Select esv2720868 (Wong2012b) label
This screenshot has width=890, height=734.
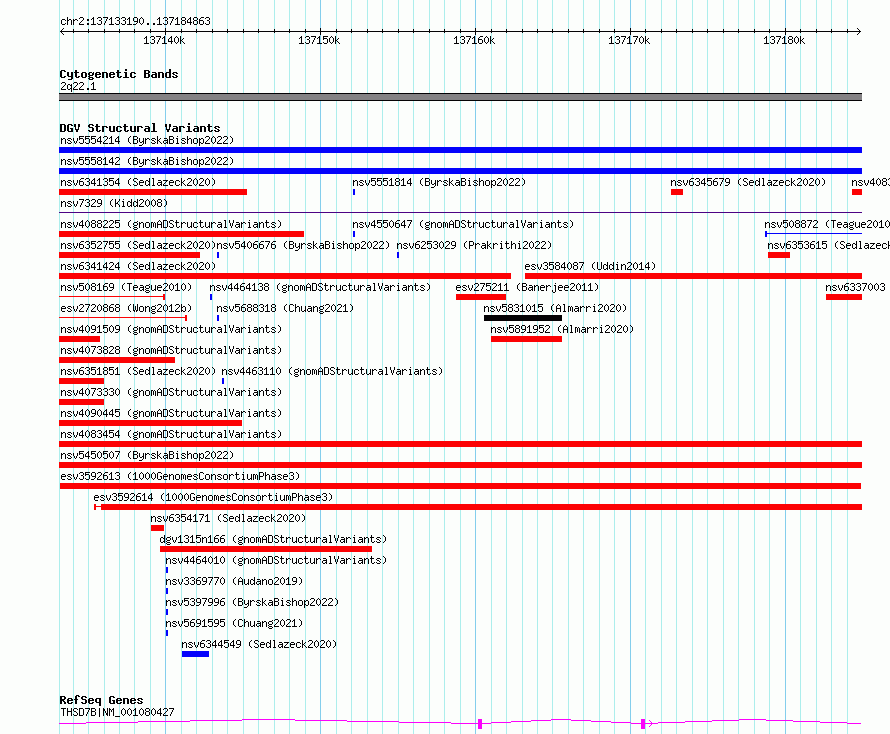126,308
